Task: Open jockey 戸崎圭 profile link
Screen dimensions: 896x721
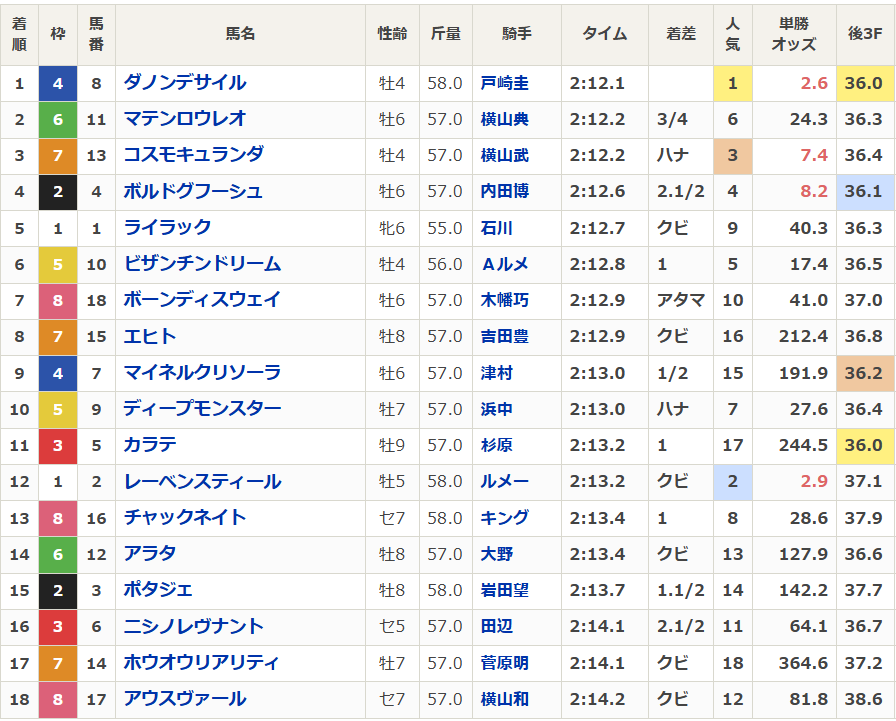Action: click(x=504, y=83)
